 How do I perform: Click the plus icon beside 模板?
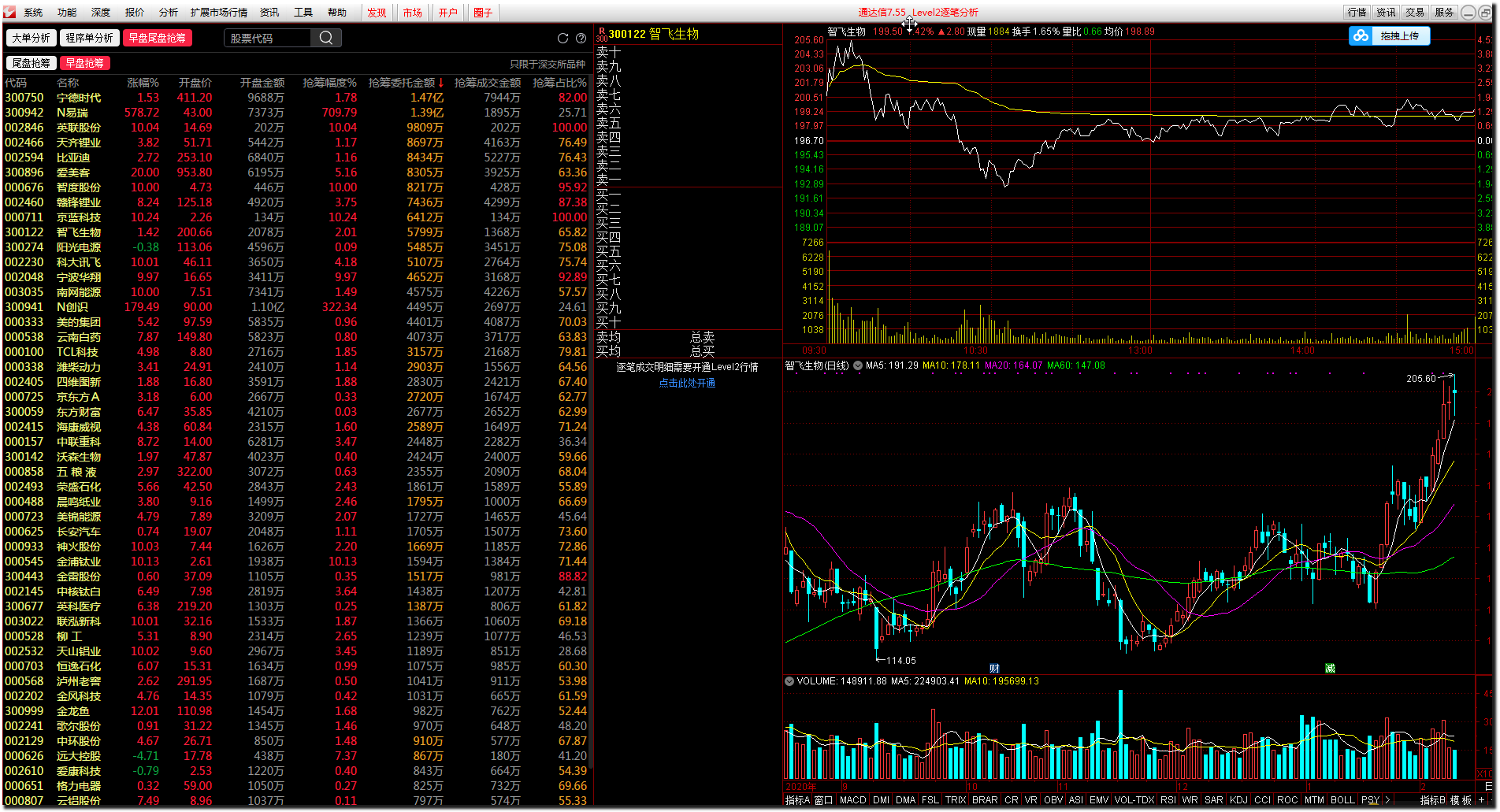[x=1481, y=800]
